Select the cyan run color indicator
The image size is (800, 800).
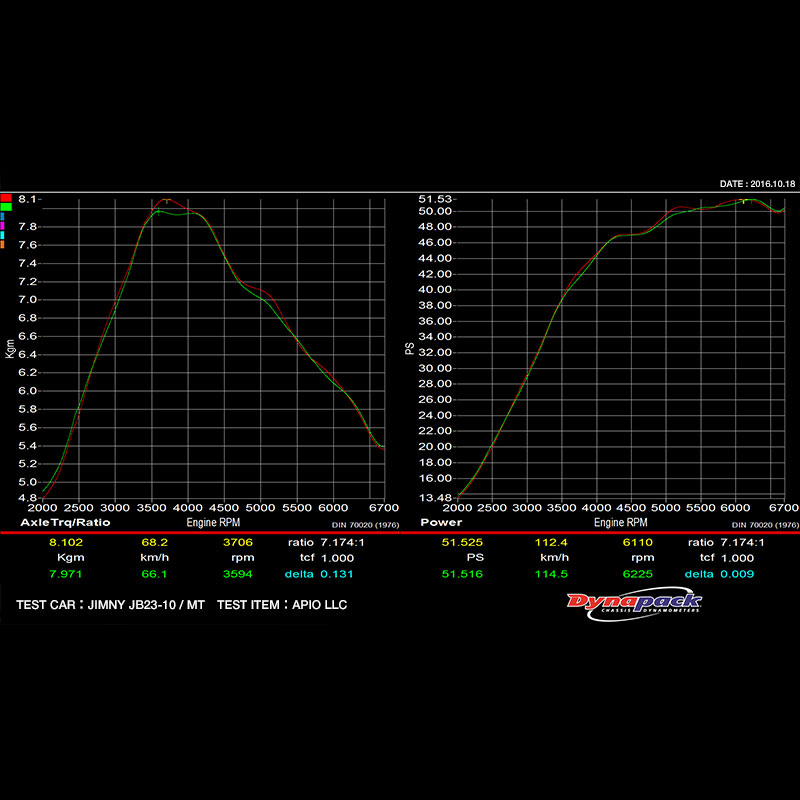pyautogui.click(x=3, y=234)
